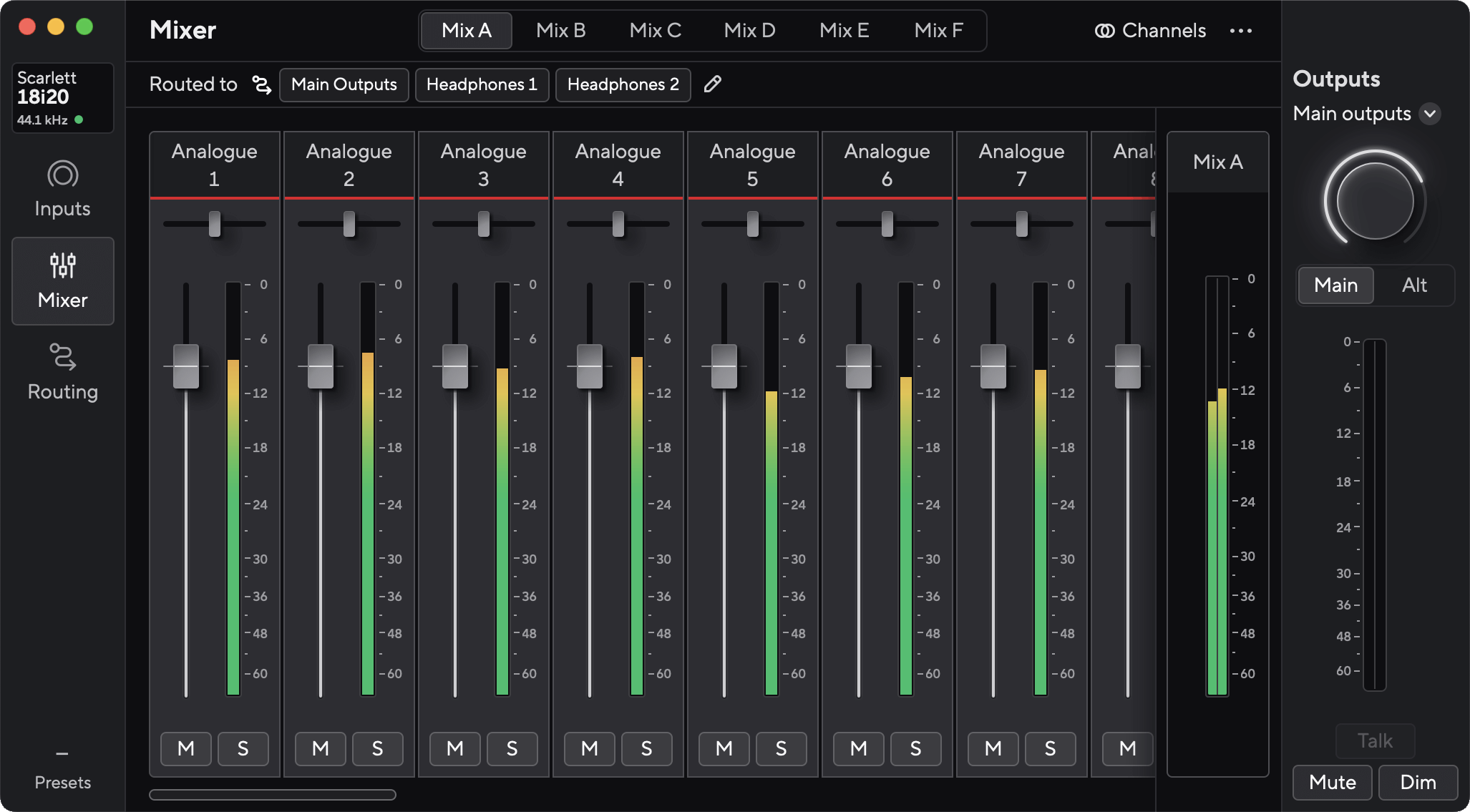Click the Analogue 7 volume fader handle
Viewport: 1470px width, 812px height.
pyautogui.click(x=993, y=366)
